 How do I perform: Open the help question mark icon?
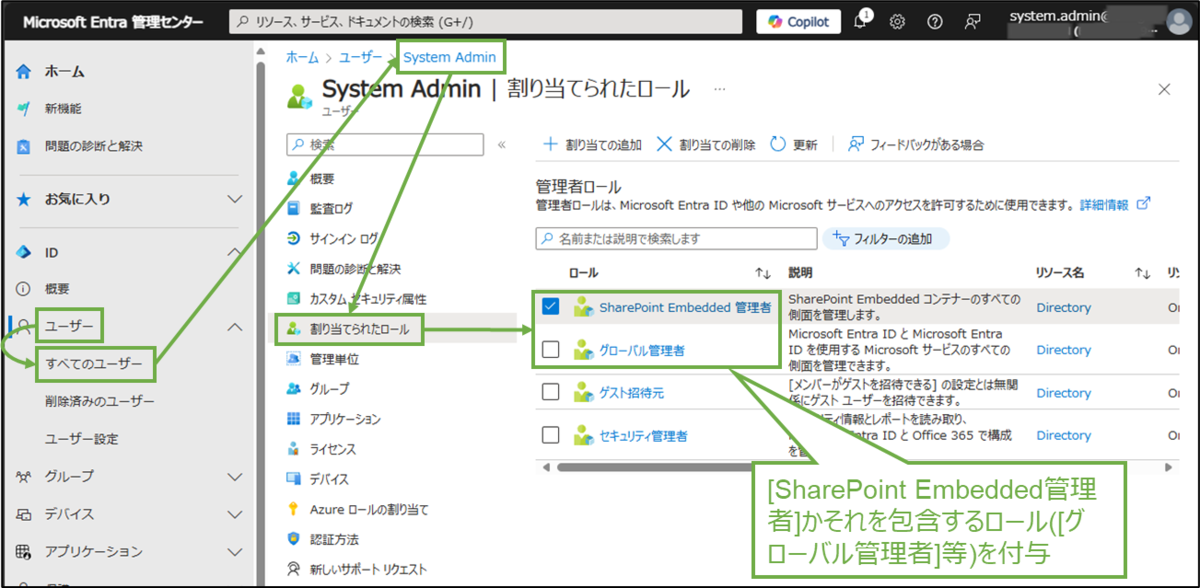[934, 22]
